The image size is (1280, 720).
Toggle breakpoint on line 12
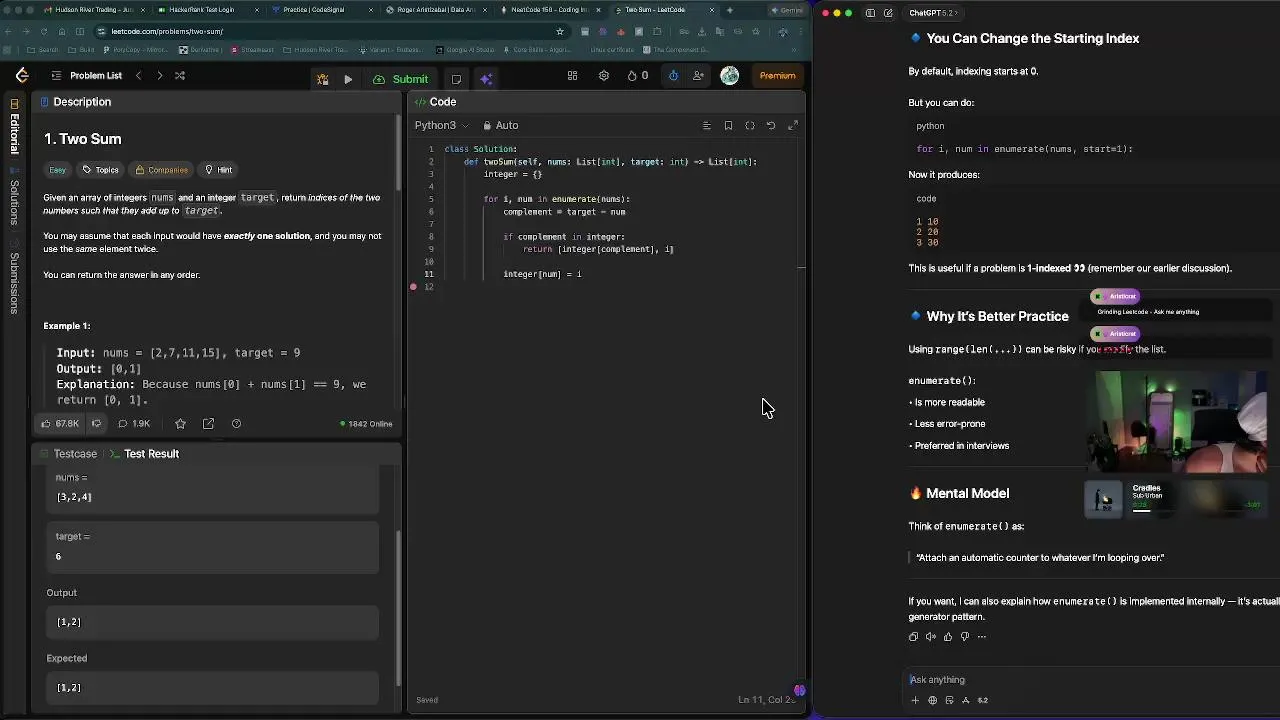click(x=413, y=287)
